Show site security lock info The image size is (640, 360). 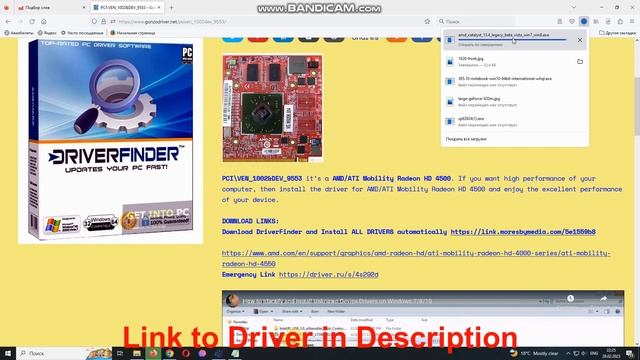pyautogui.click(x=103, y=21)
